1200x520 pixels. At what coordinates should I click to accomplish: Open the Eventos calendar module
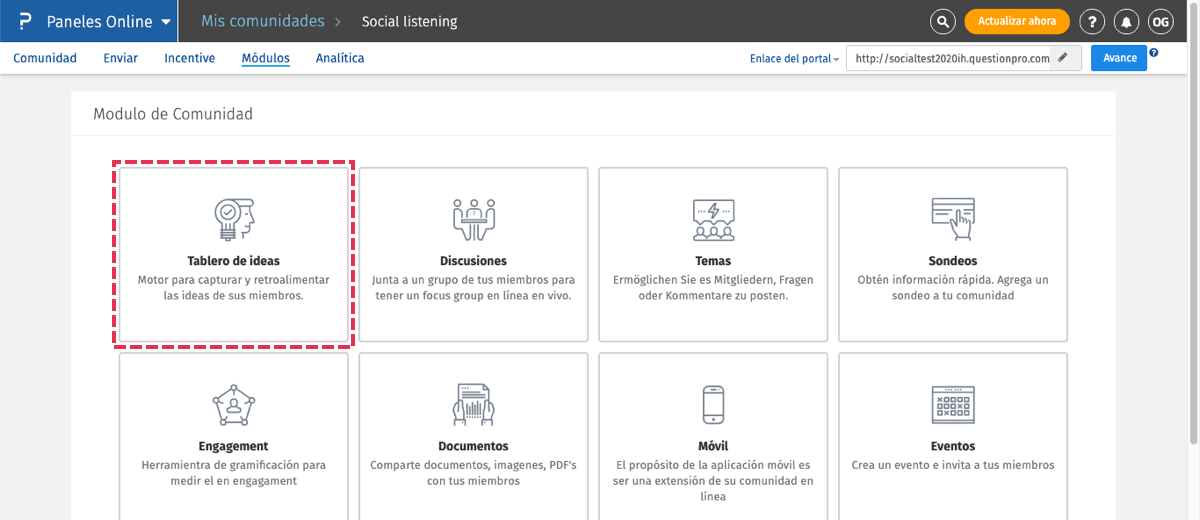(952, 437)
